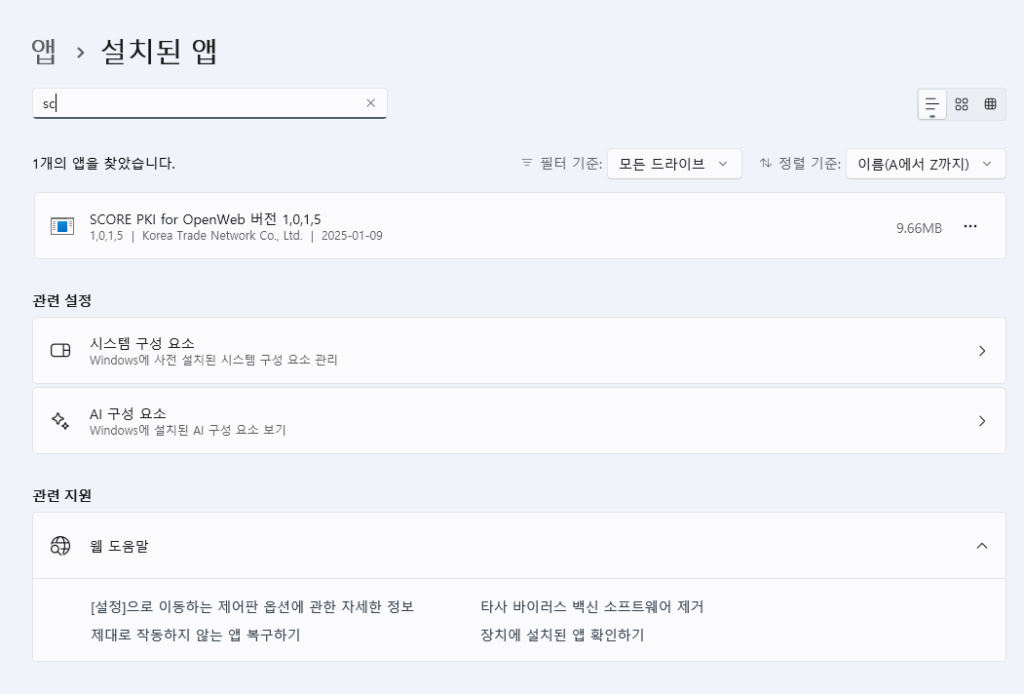1024x694 pixels.
Task: Clear the search box with X icon
Action: tap(370, 103)
